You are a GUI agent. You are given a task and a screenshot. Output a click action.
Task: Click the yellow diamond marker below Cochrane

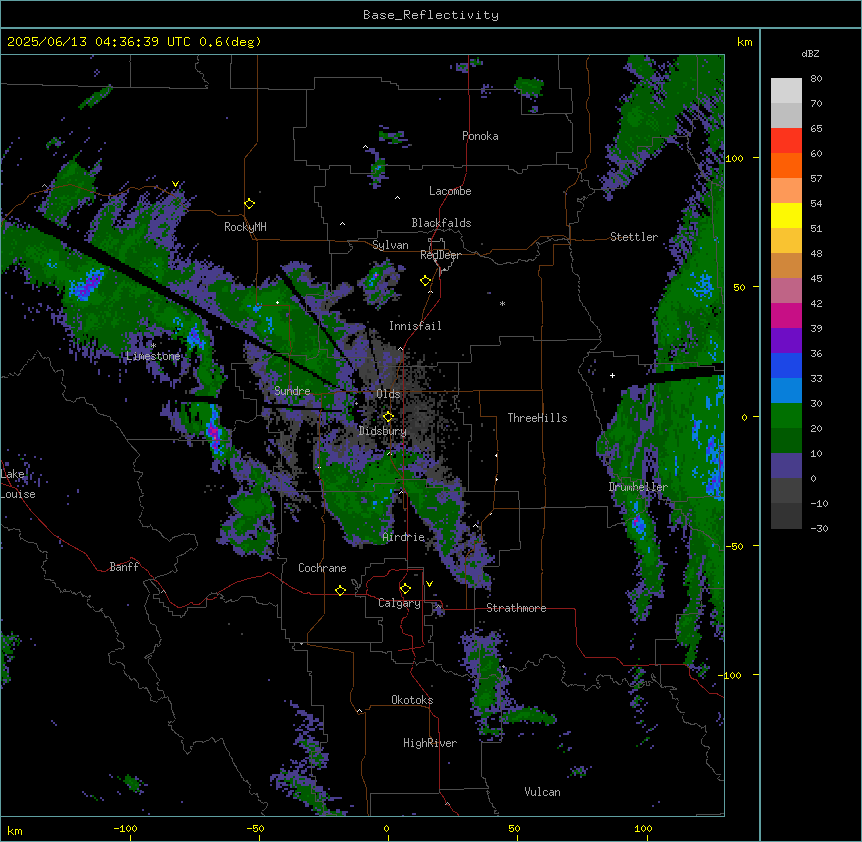pyautogui.click(x=340, y=590)
